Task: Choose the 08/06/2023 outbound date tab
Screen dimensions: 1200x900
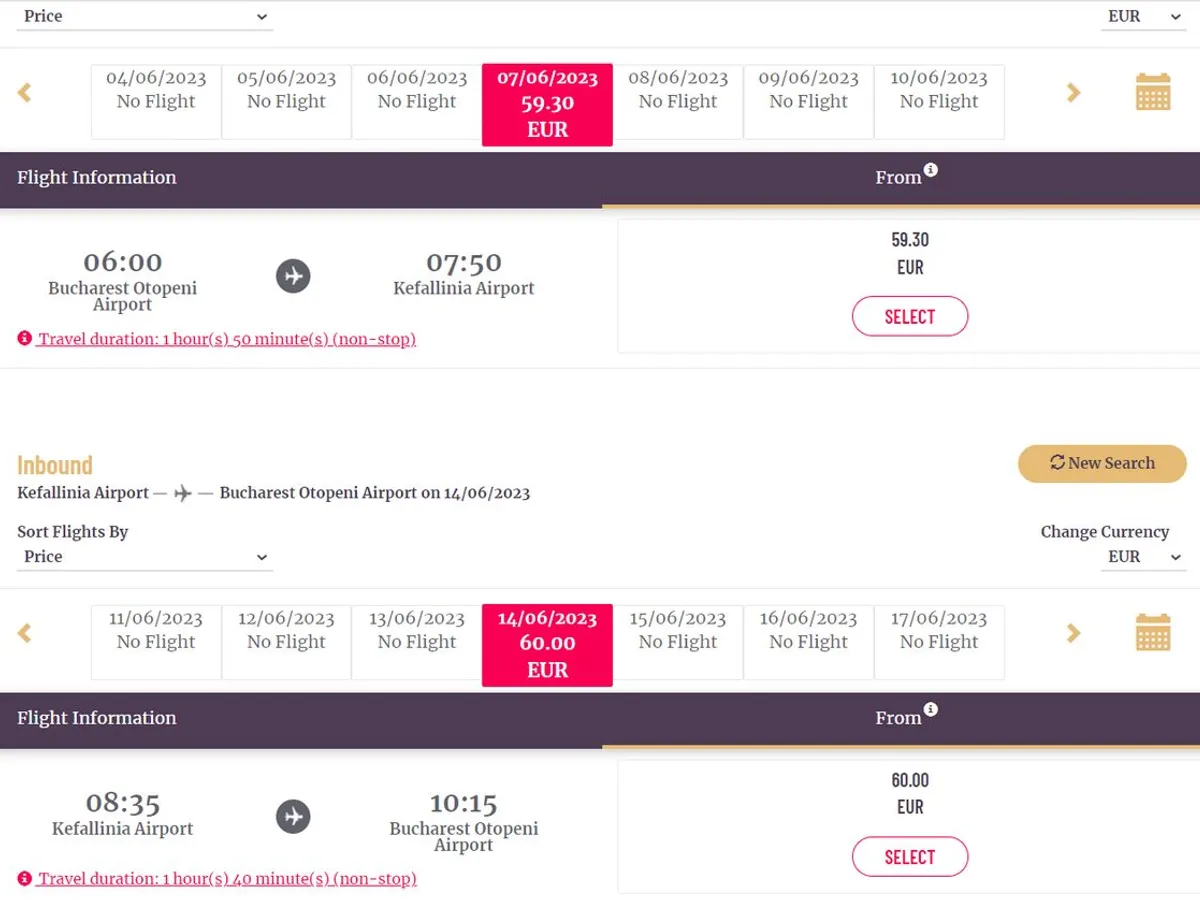Action: tap(678, 101)
